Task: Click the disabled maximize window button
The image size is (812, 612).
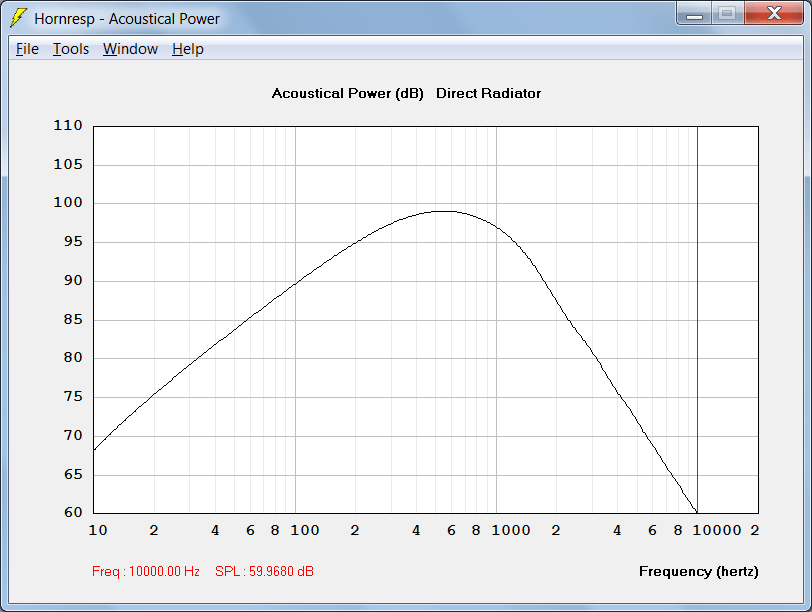Action: tap(728, 13)
